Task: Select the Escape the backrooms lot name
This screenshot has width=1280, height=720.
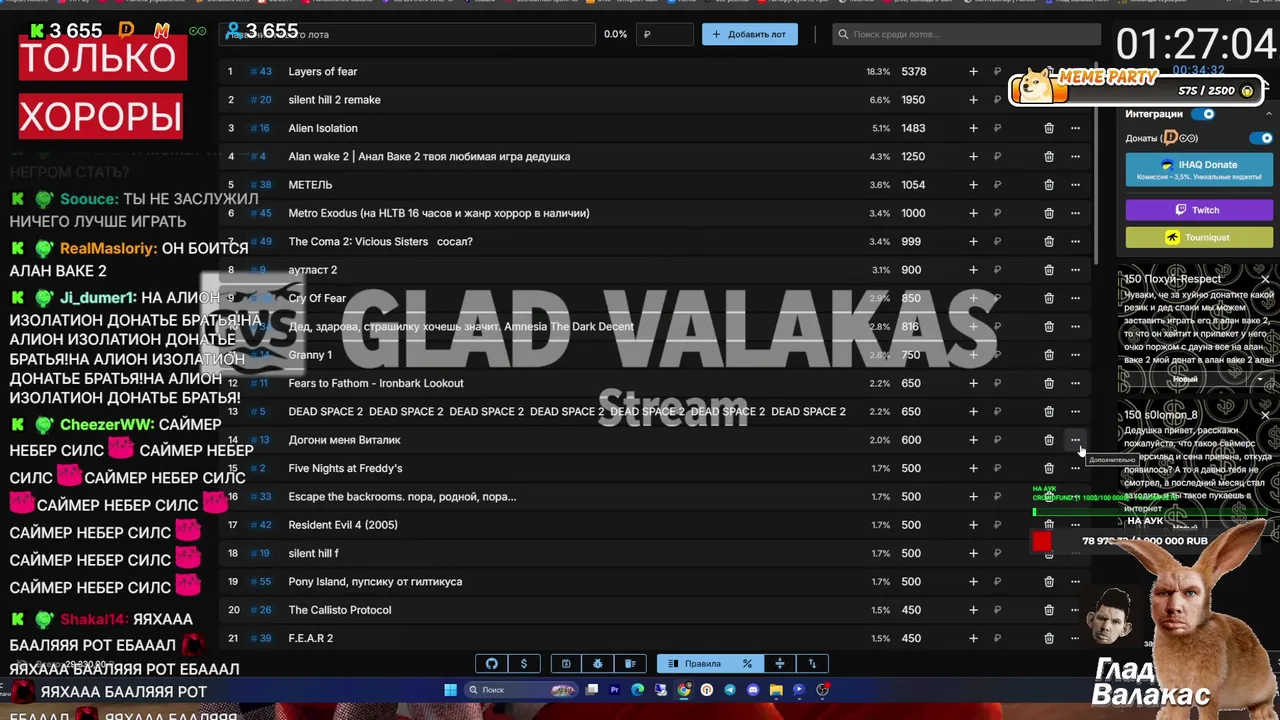Action: tap(403, 497)
